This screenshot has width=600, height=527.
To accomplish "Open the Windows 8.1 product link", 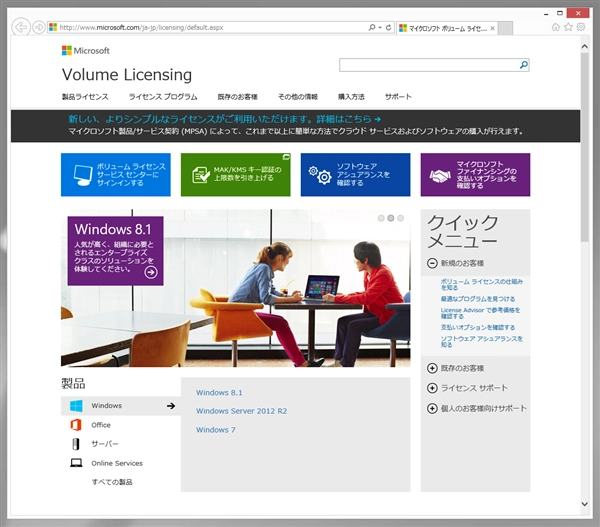I will click(219, 393).
